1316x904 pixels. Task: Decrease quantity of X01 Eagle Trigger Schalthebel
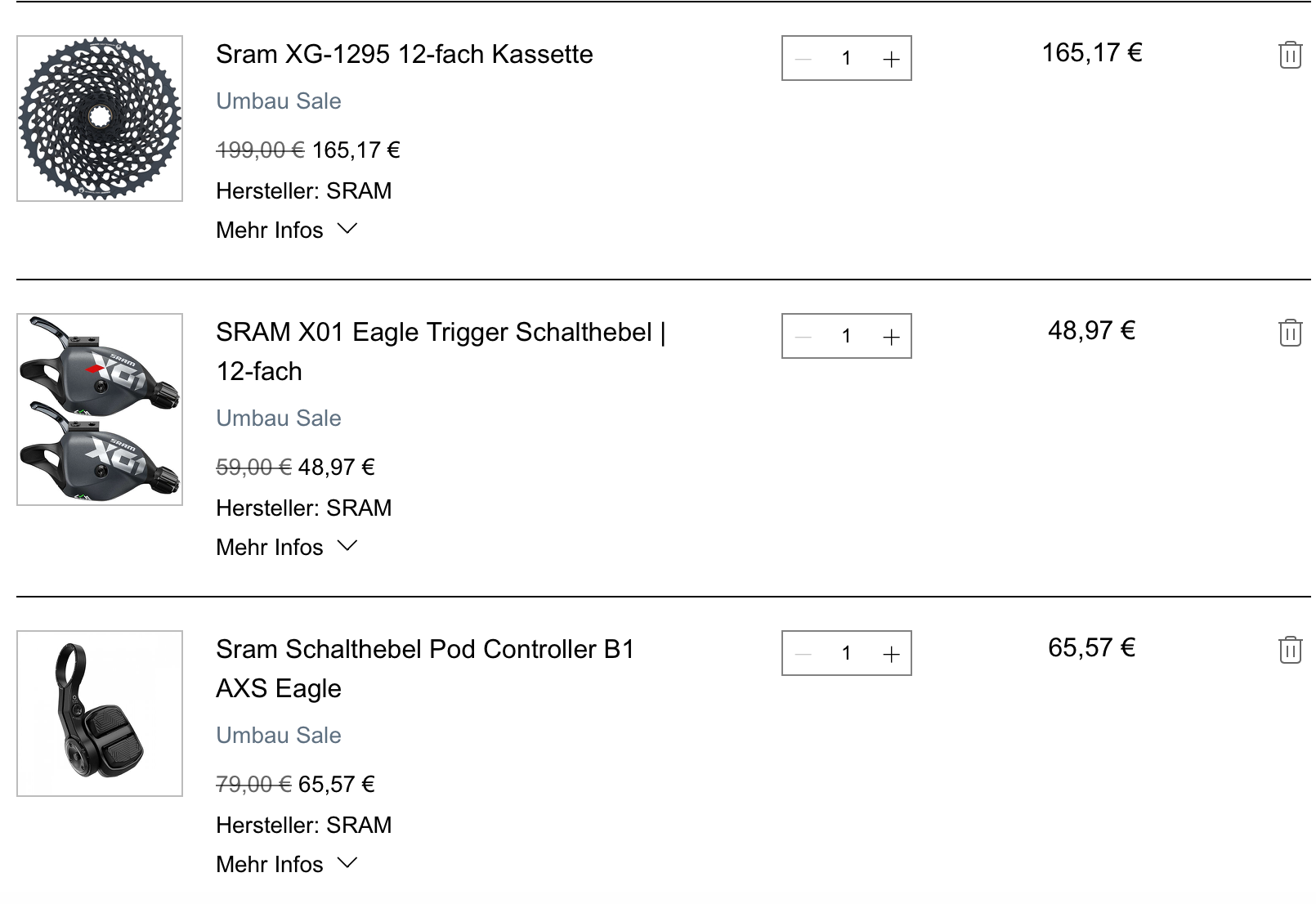pos(803,337)
